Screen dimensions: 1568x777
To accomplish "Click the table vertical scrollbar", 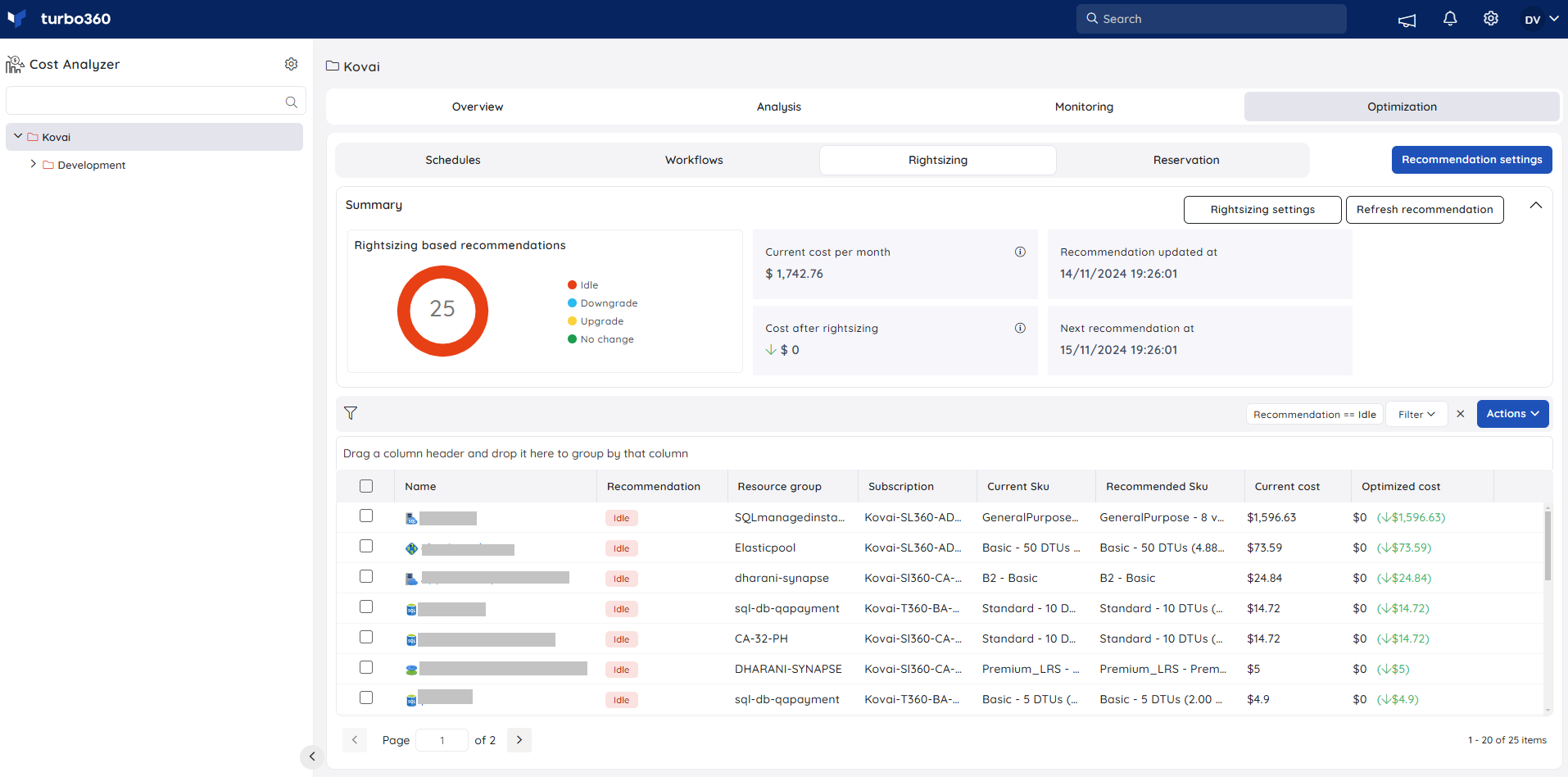I will point(1548,545).
